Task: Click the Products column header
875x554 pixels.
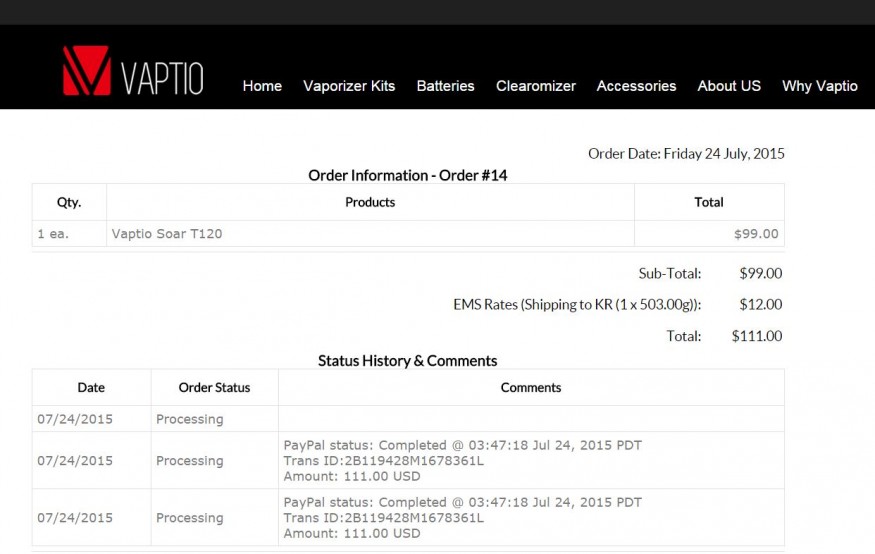Action: click(x=370, y=202)
